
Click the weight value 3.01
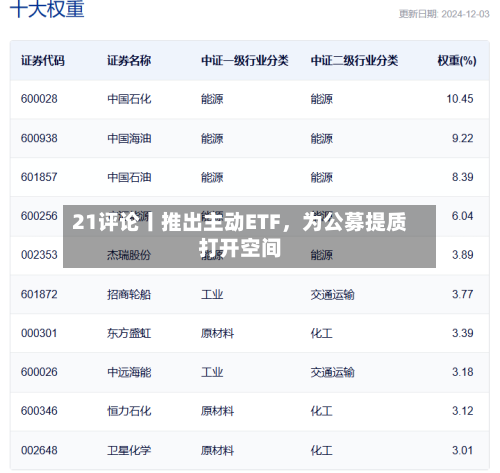[462, 450]
